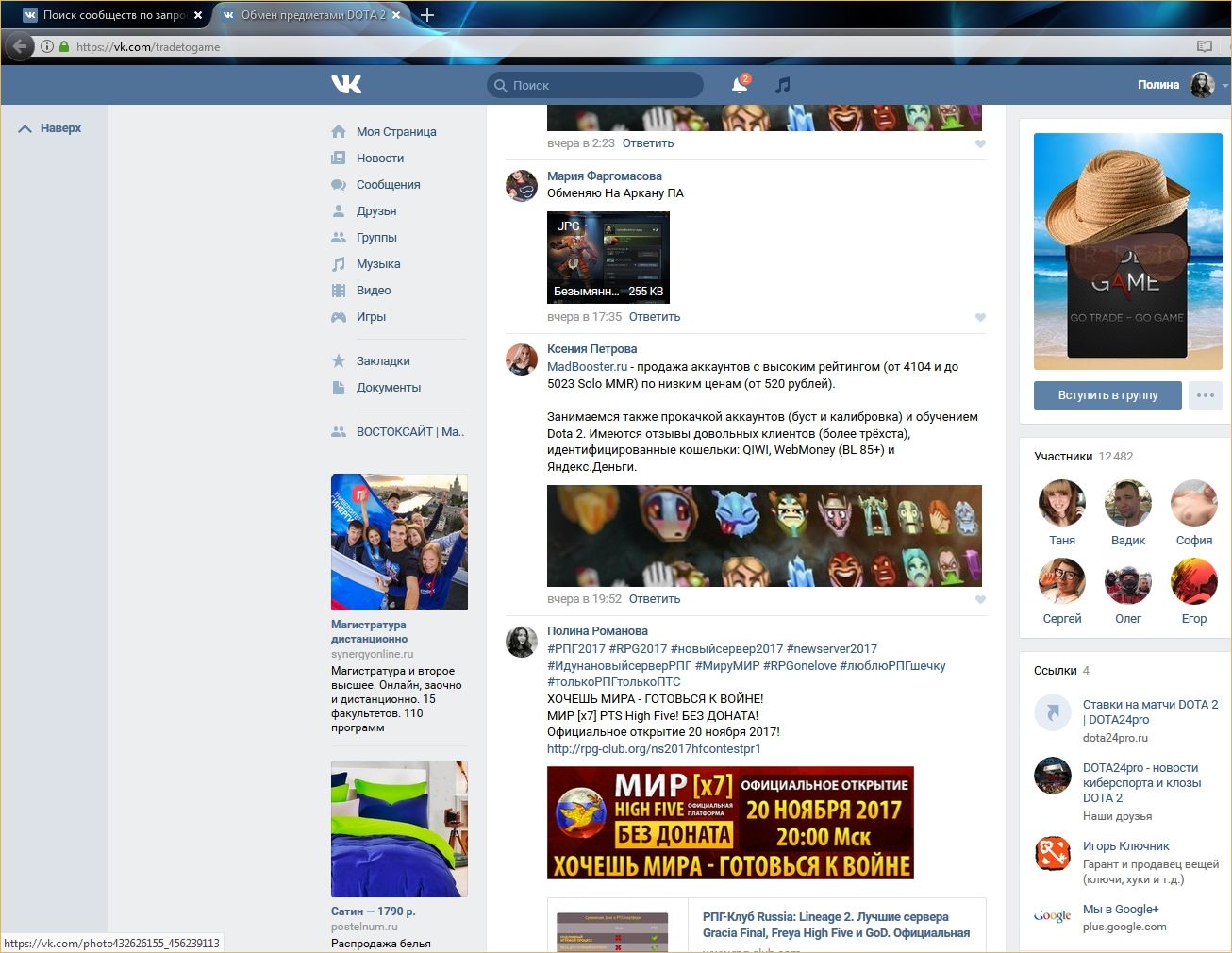Reply to the post from вчера в 19:52
The width and height of the screenshot is (1232, 953).
655,599
